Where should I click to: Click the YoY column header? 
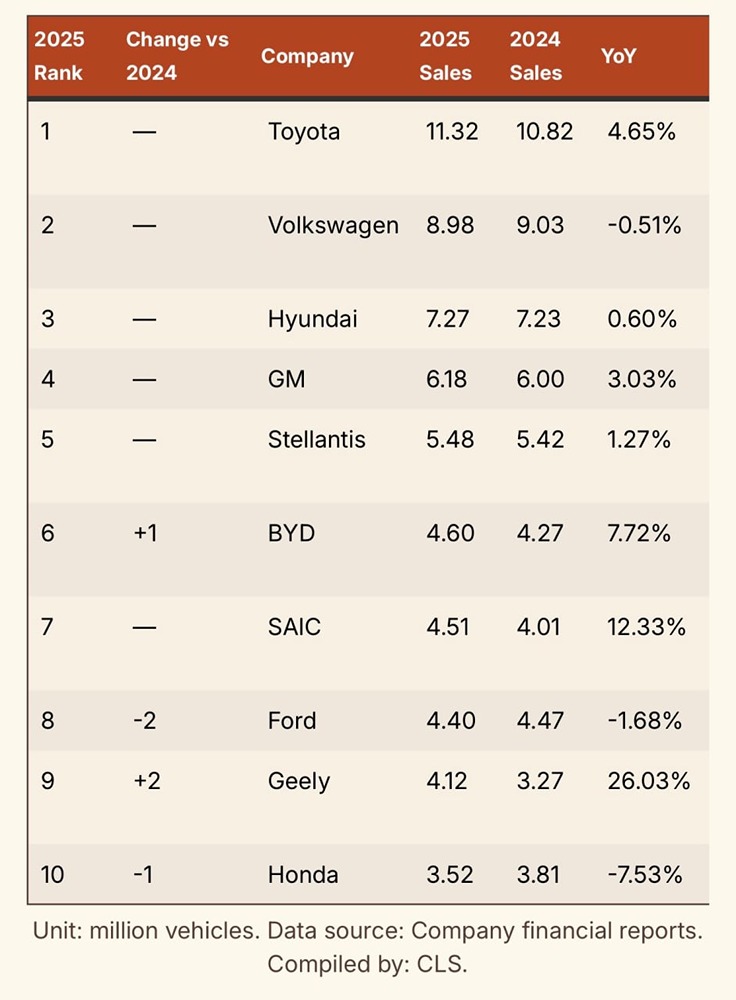[618, 56]
